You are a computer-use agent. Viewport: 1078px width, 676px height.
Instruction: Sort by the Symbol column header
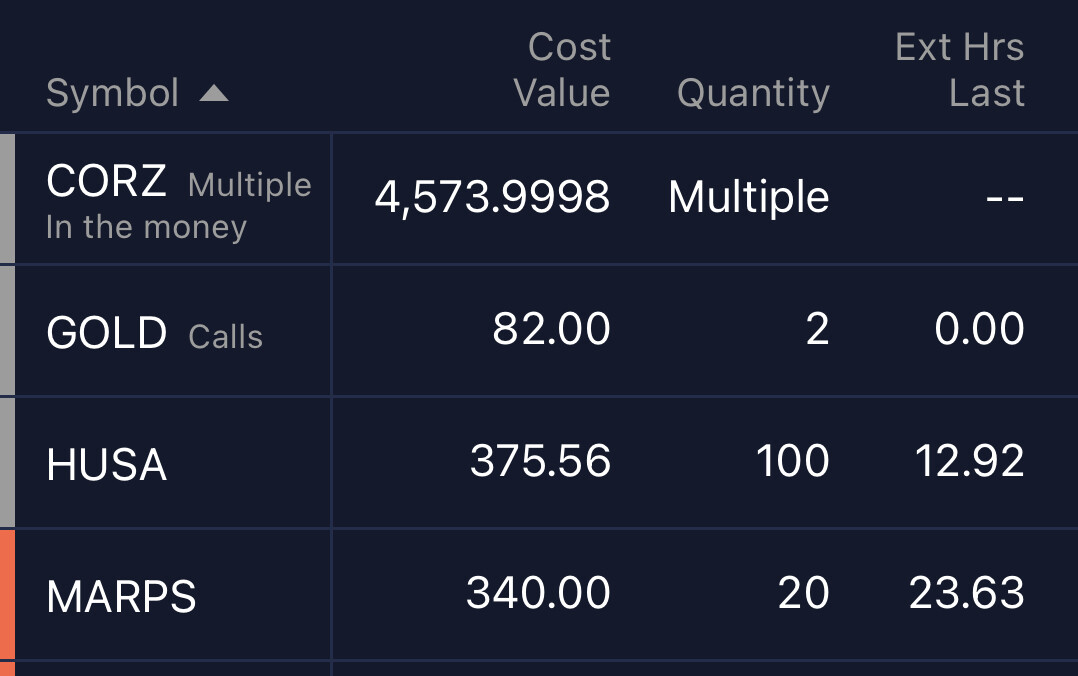113,93
